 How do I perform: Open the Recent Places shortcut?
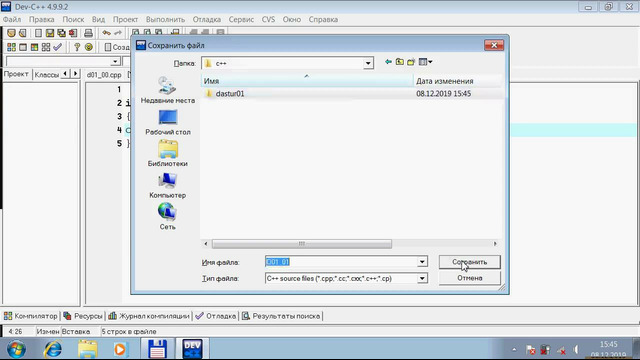tap(168, 90)
